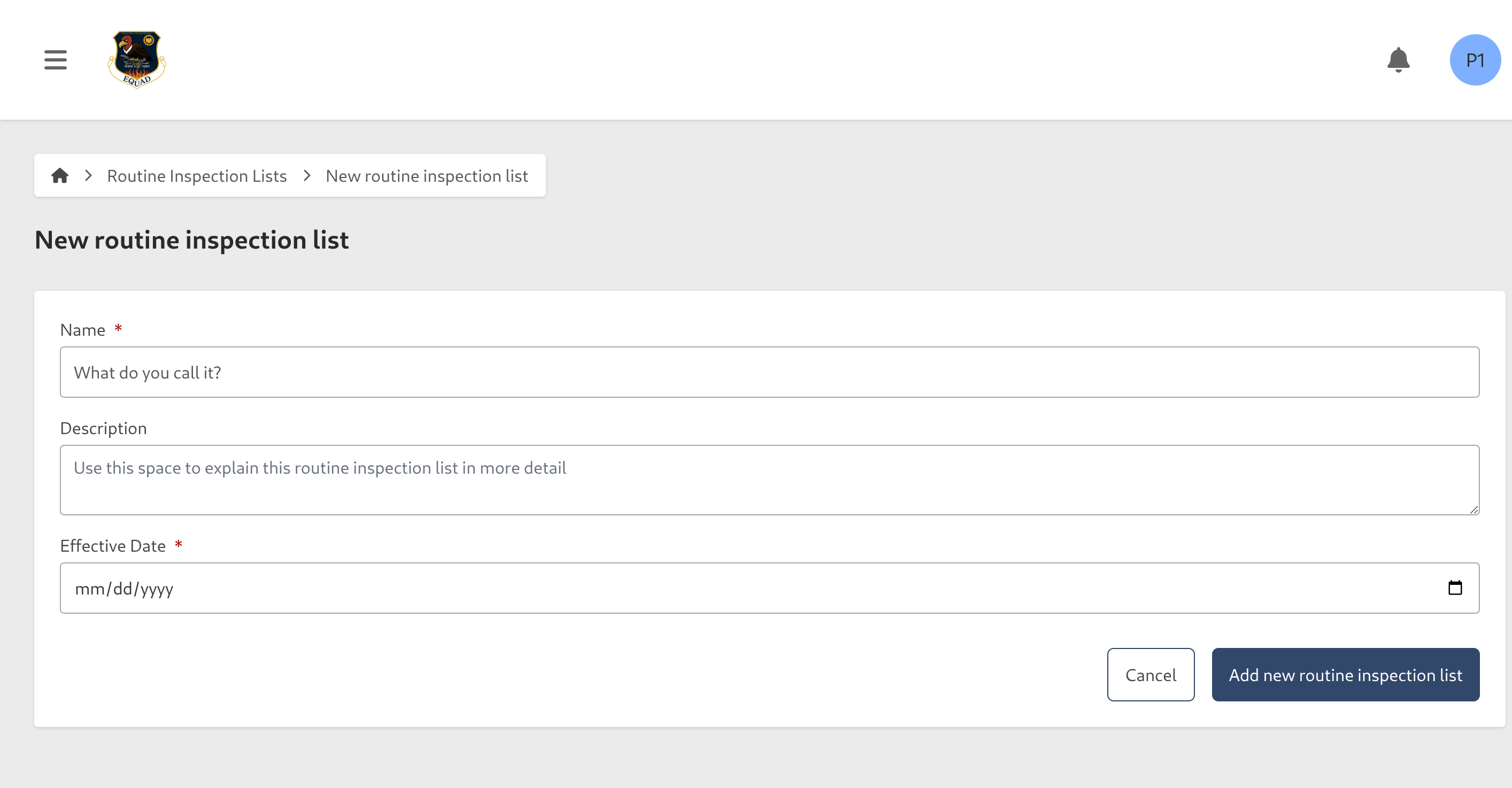The height and width of the screenshot is (788, 1512).
Task: Open the P1 user avatar menu
Action: pyautogui.click(x=1475, y=60)
